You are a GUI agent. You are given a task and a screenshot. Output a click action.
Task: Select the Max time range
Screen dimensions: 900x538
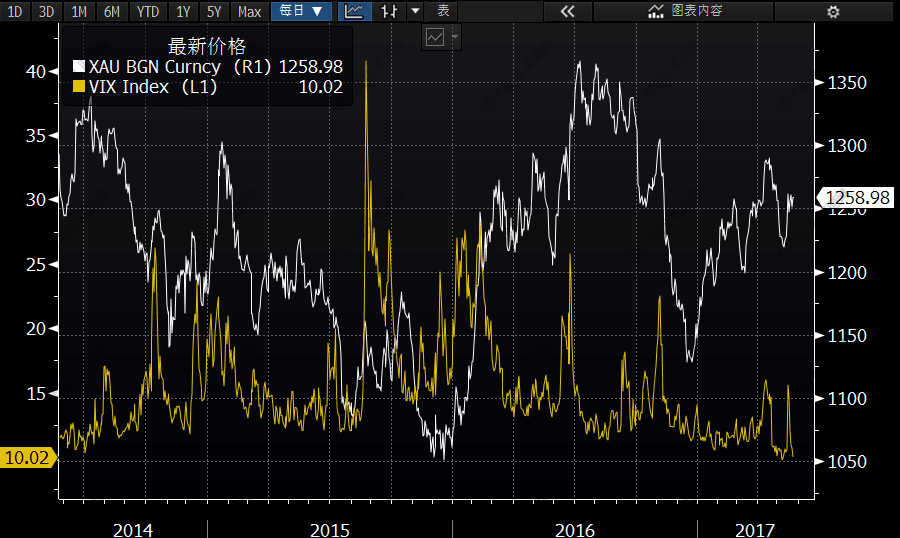pyautogui.click(x=249, y=11)
